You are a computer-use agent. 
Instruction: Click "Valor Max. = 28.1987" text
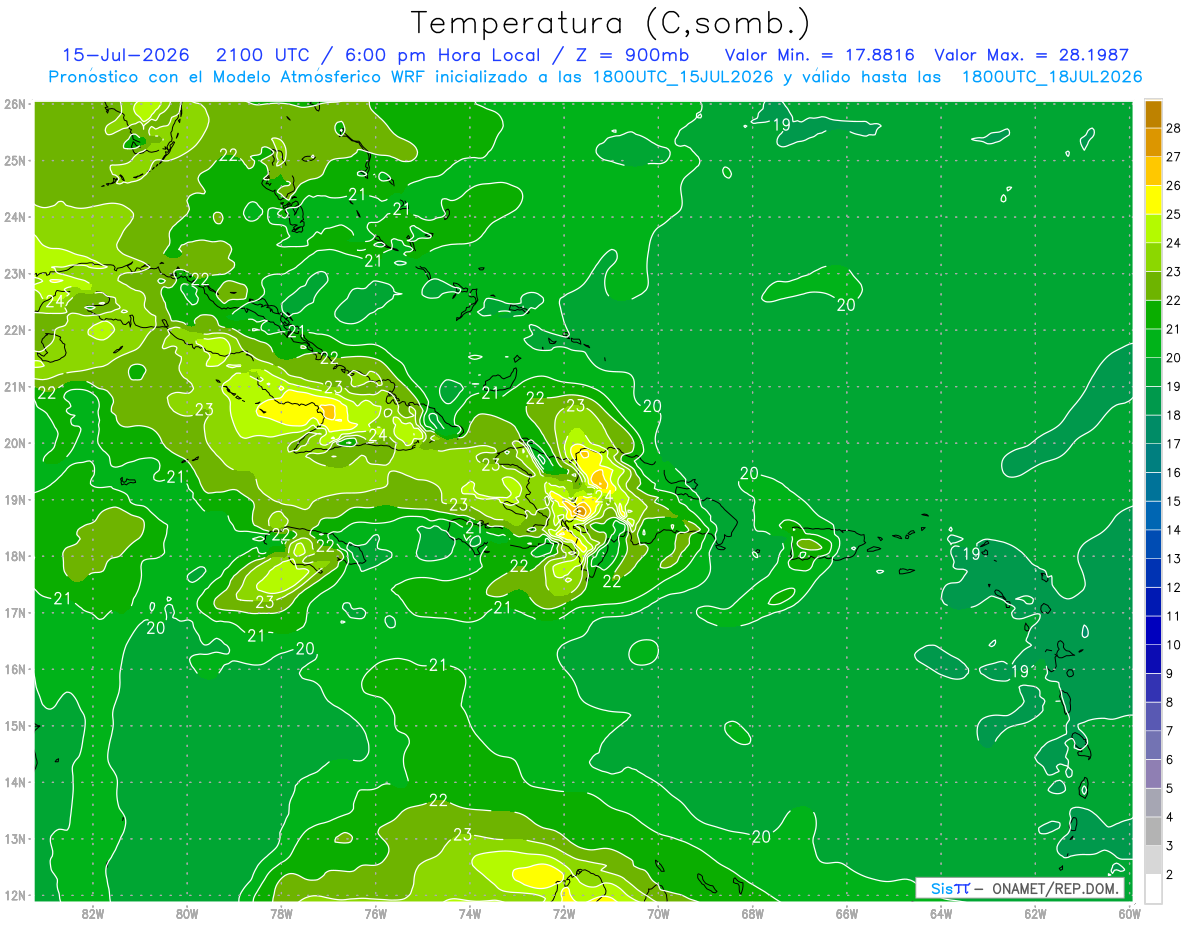pyautogui.click(x=1031, y=55)
